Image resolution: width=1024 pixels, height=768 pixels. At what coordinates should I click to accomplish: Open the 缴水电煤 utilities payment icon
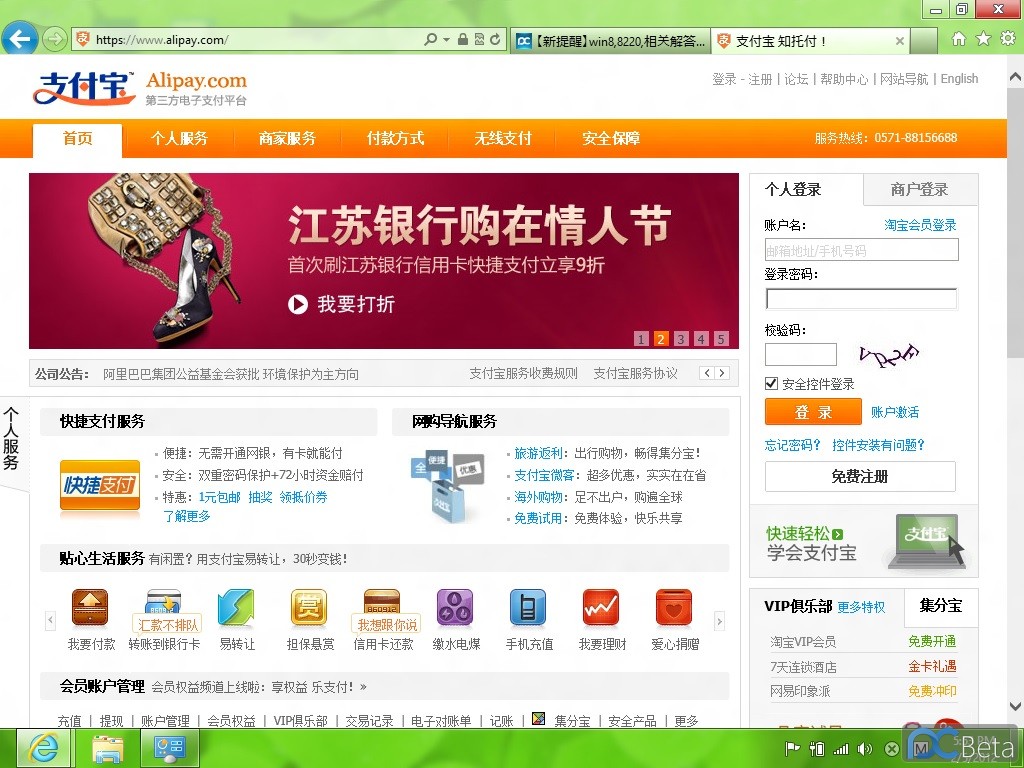tap(455, 608)
